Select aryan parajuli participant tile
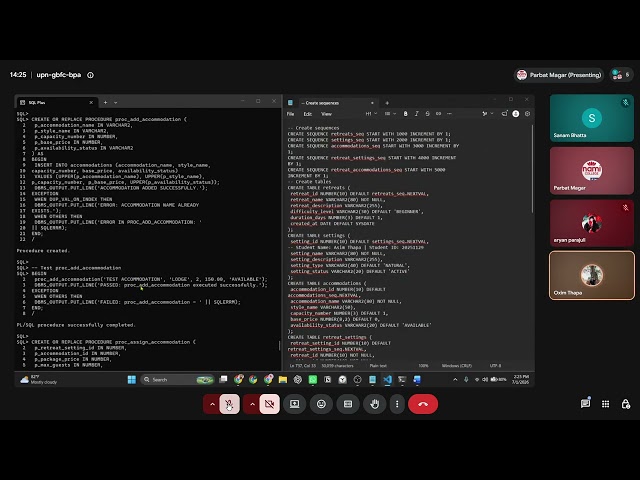Viewport: 640px width, 480px height. click(591, 223)
